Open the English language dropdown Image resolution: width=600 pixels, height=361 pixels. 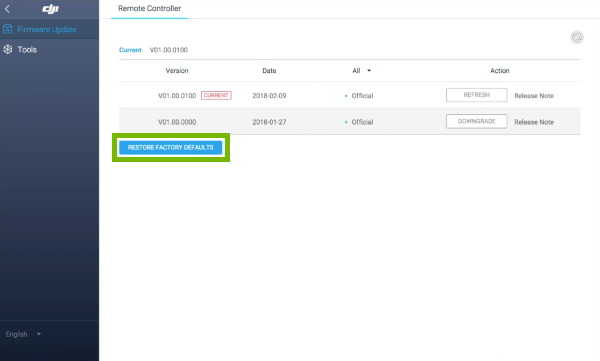pos(23,334)
